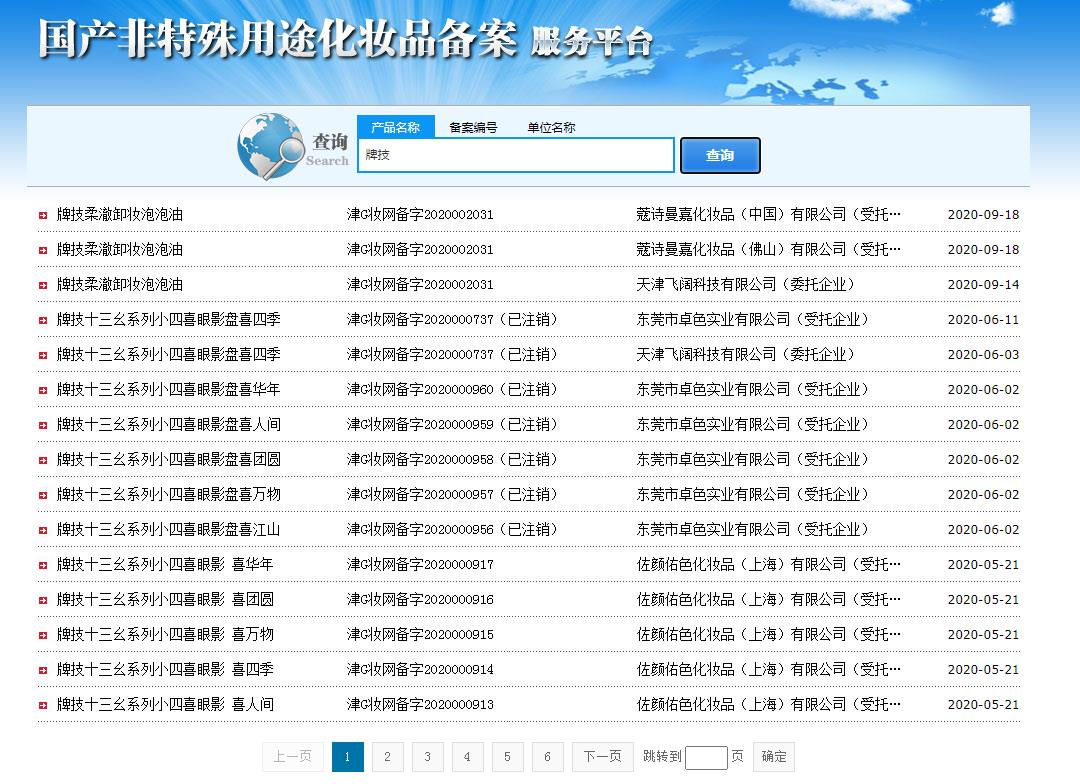Click the red bullet icon beside 2020-06-11 row
The width and height of the screenshot is (1080, 784).
pos(43,320)
